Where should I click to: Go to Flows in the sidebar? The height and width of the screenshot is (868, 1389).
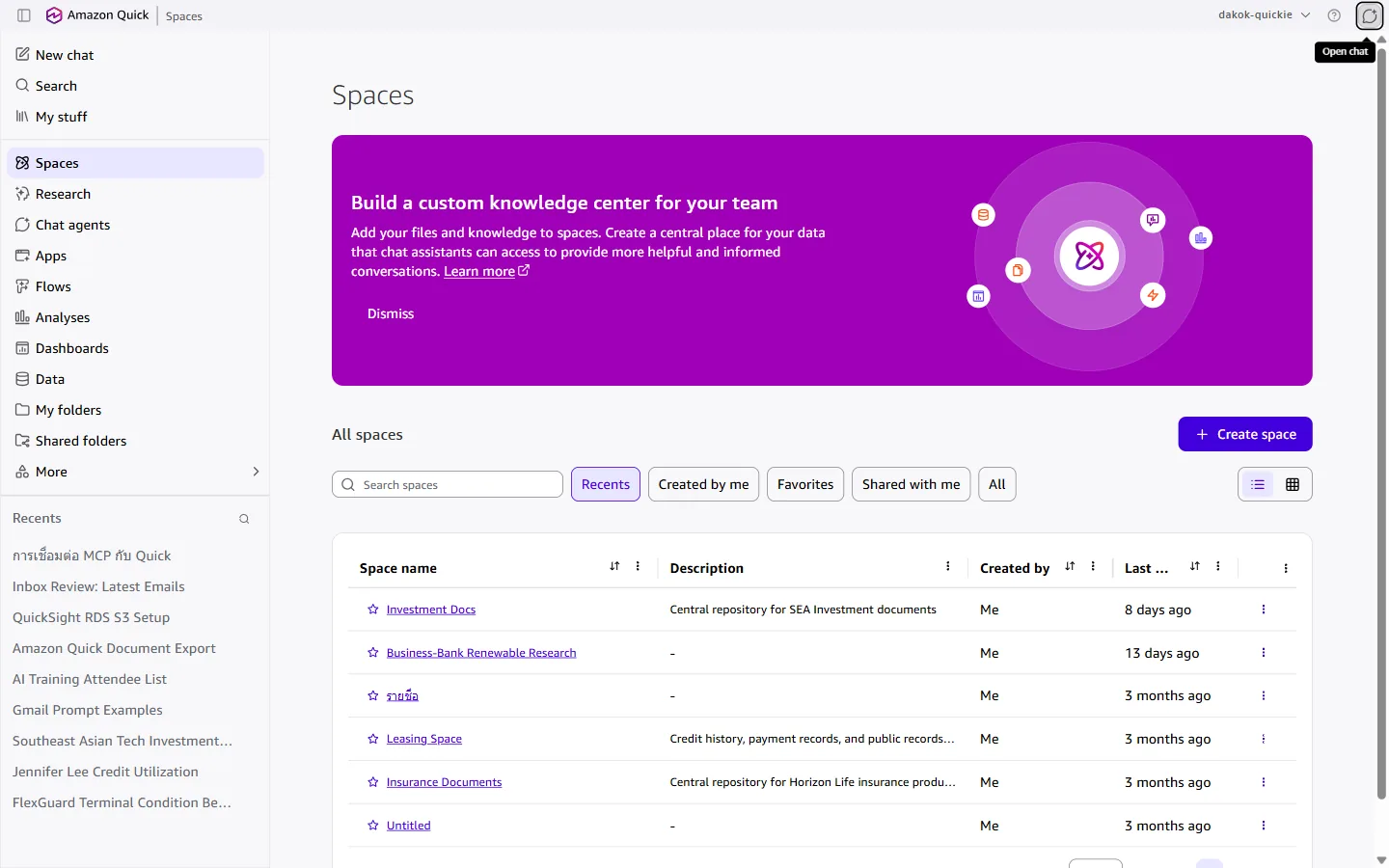(x=135, y=286)
